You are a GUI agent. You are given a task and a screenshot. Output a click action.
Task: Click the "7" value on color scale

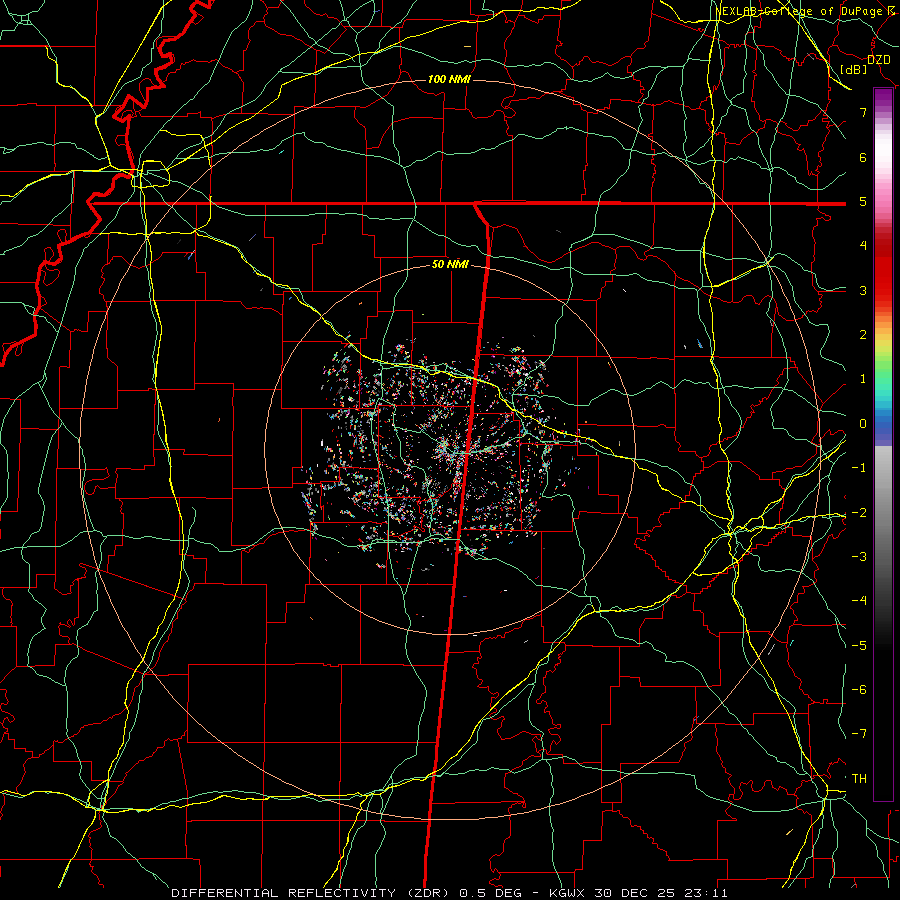(863, 112)
